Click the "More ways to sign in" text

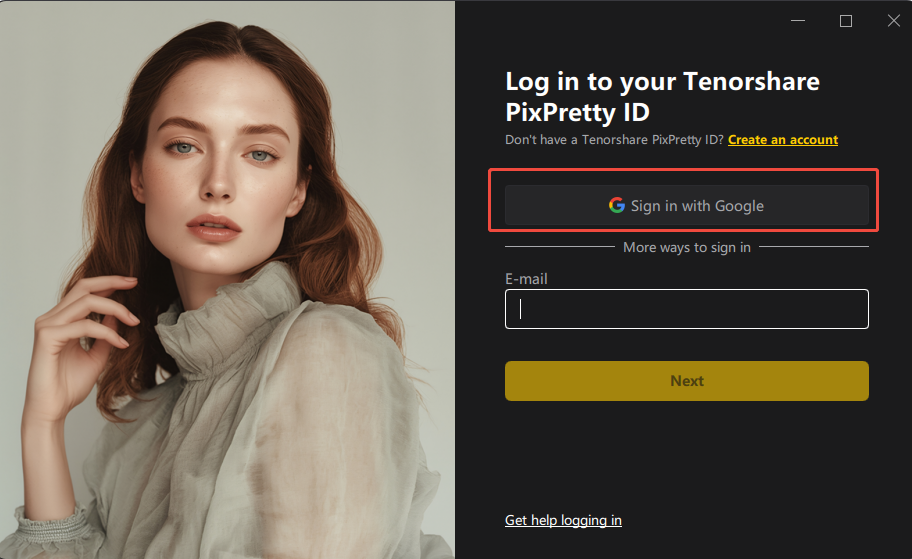coord(687,247)
